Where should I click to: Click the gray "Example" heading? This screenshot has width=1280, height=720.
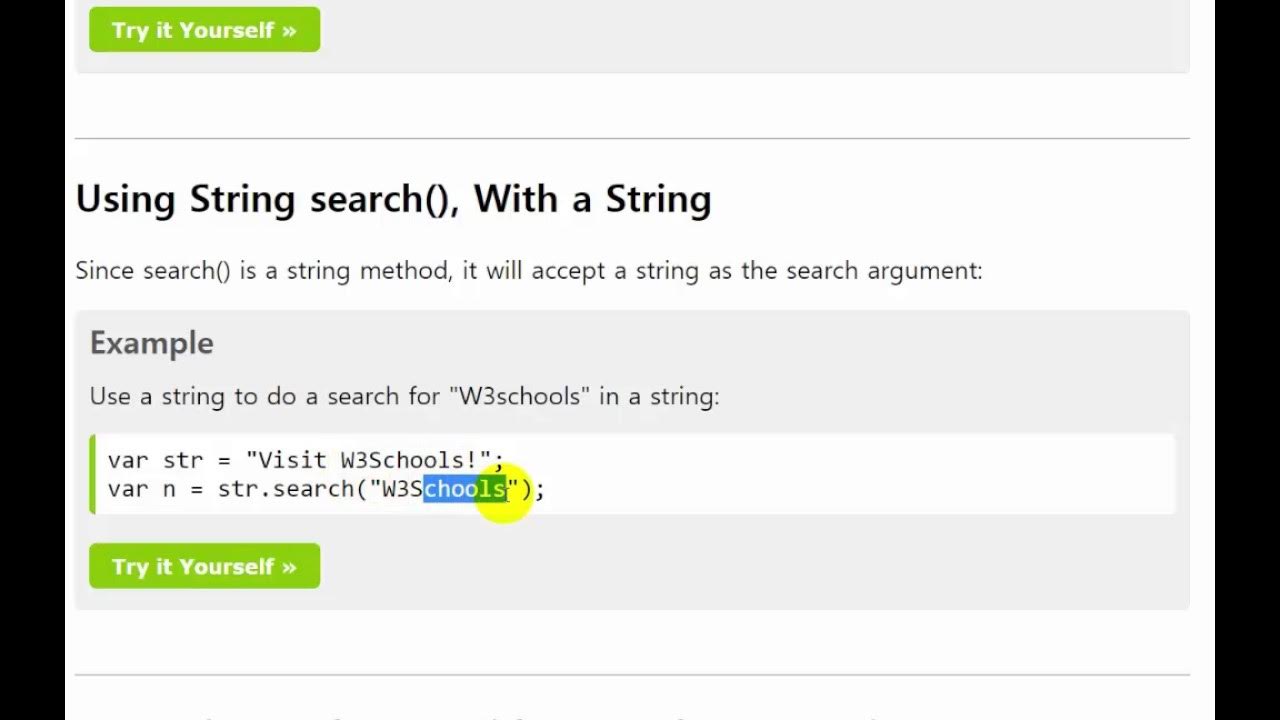coord(152,343)
